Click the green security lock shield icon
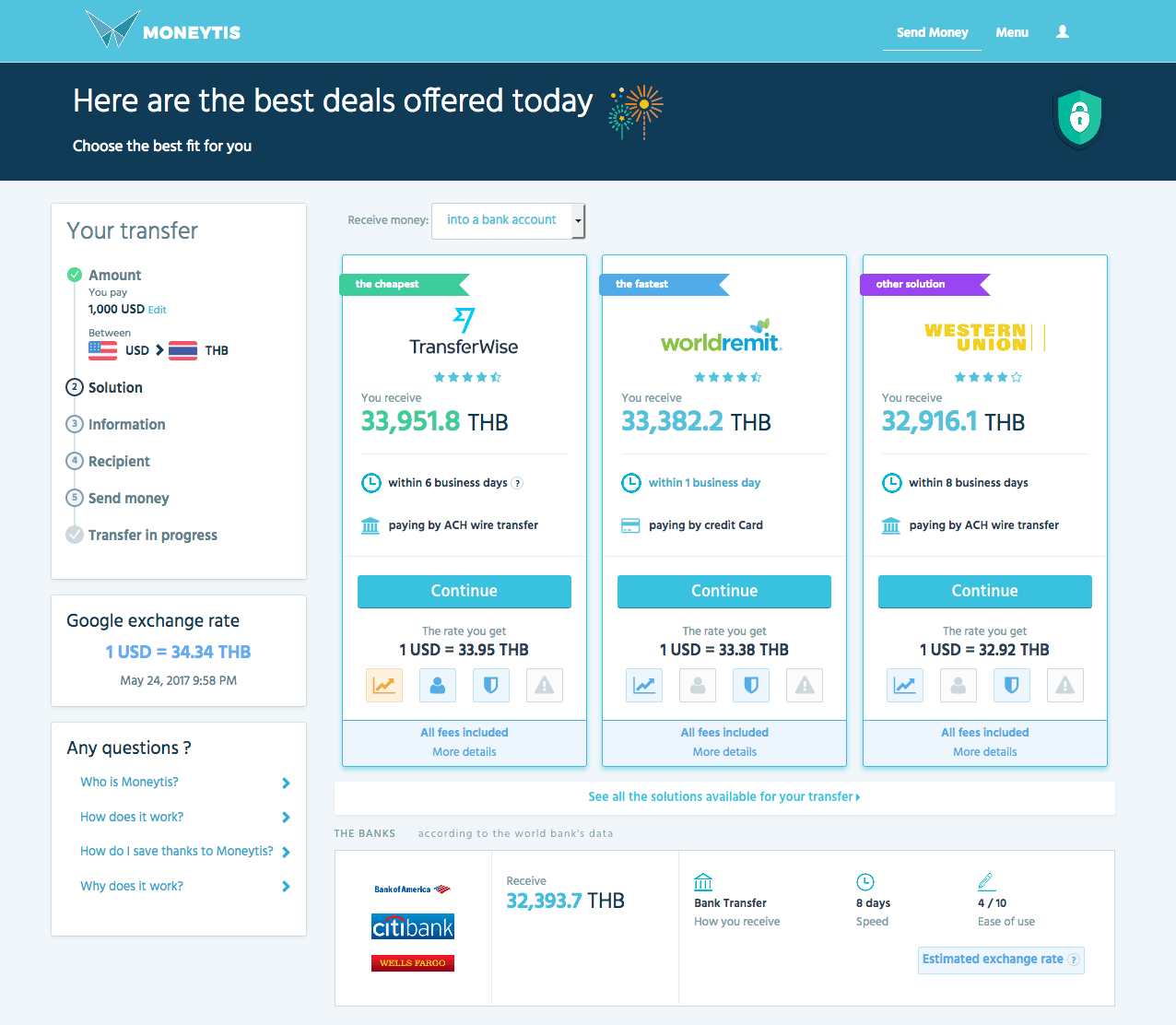This screenshot has width=1176, height=1025. [x=1077, y=118]
